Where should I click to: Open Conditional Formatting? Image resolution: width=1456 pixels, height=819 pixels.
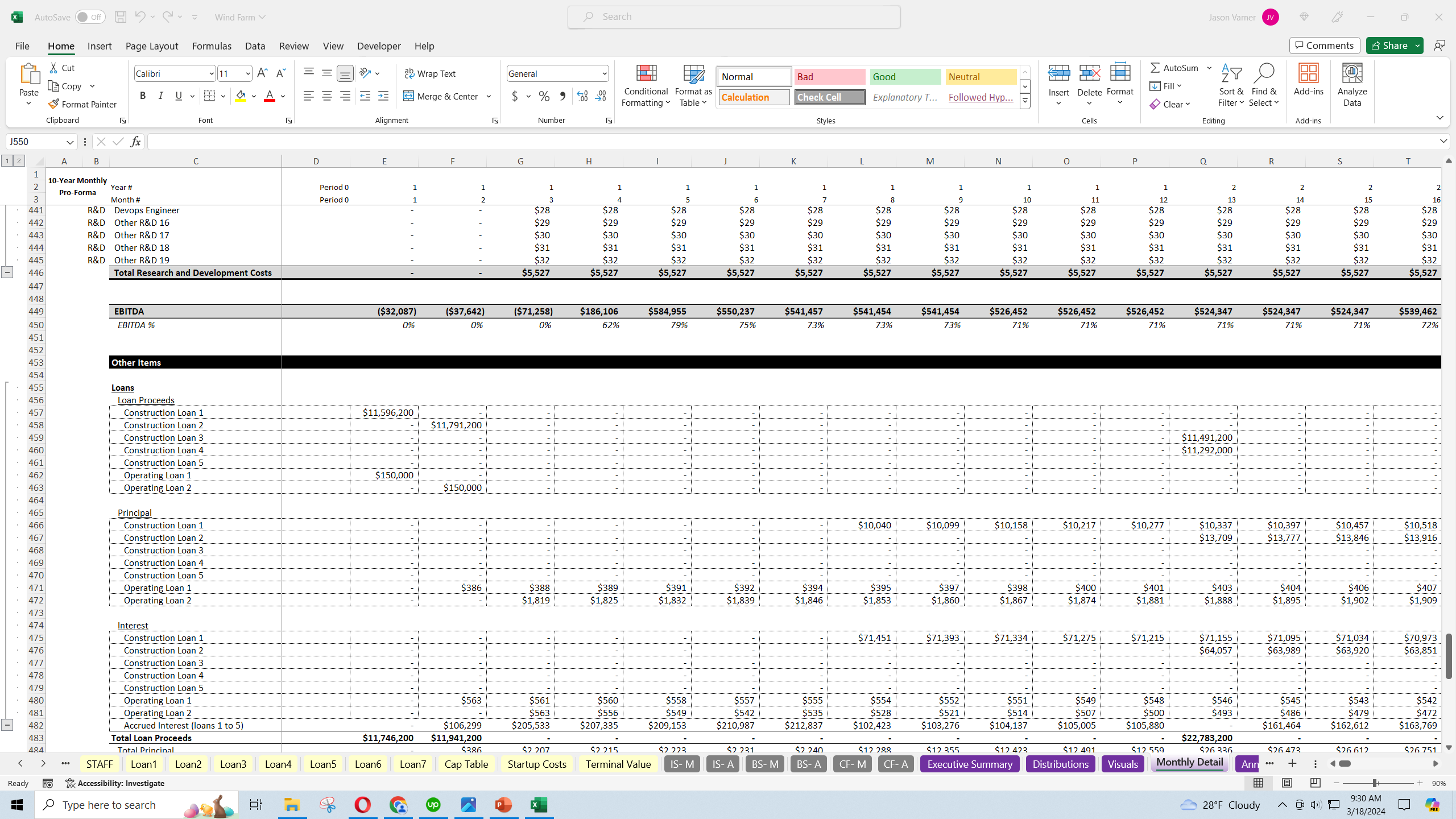pyautogui.click(x=646, y=85)
